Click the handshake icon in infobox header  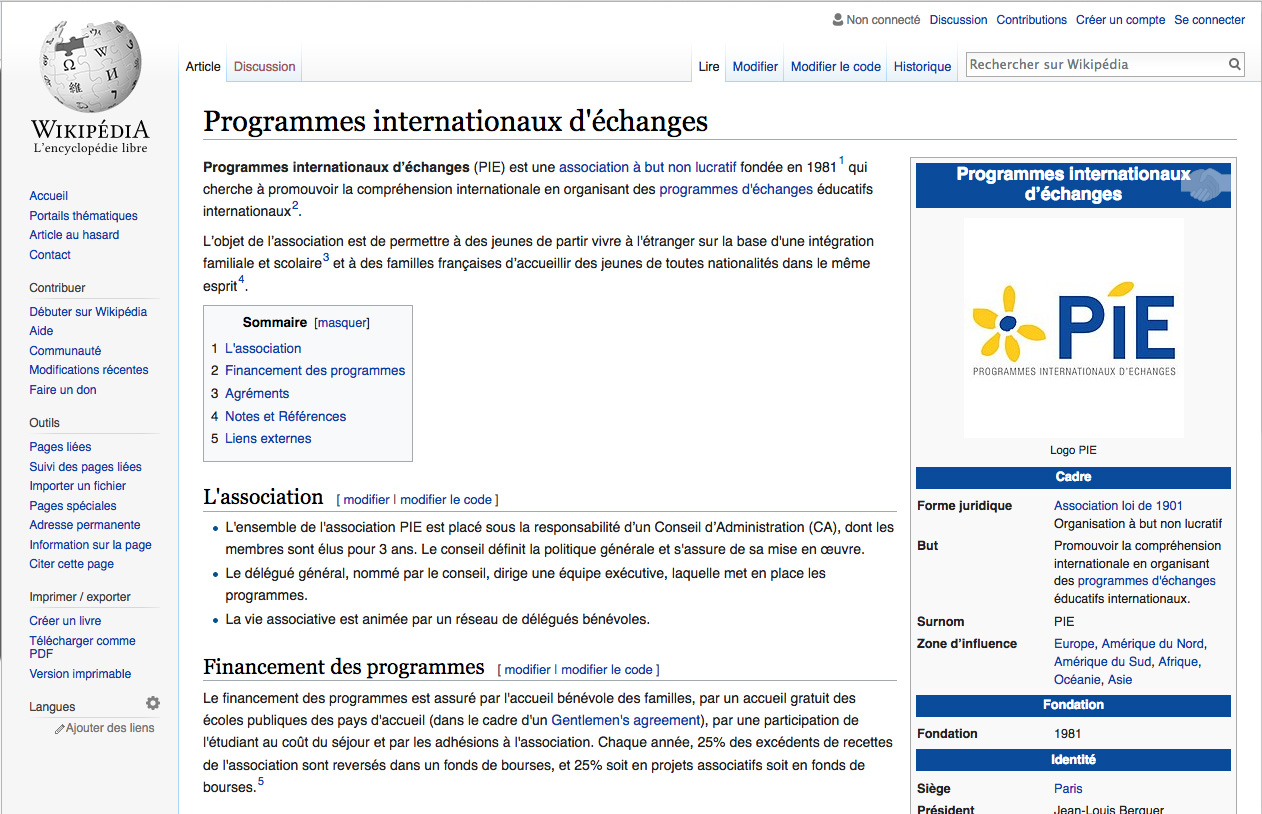click(1205, 184)
